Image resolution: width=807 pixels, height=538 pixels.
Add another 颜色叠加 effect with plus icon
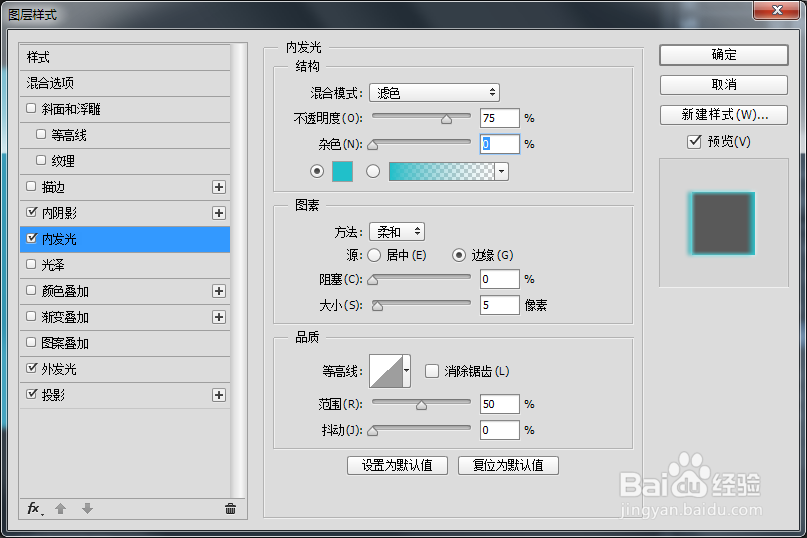coord(219,291)
